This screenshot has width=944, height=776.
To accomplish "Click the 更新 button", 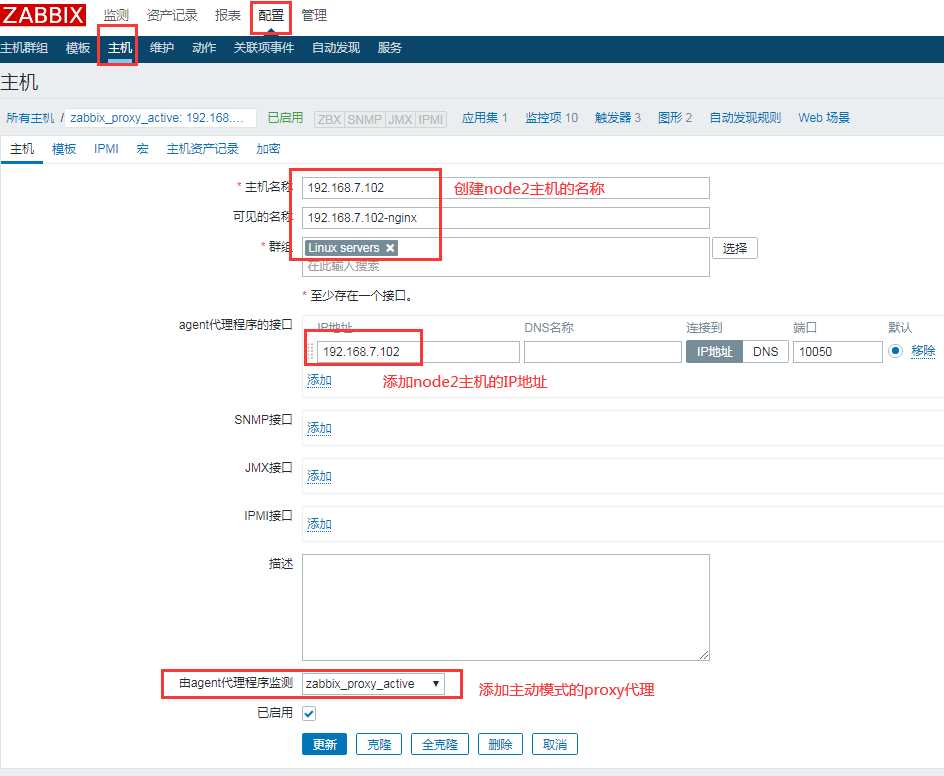I will tap(324, 744).
